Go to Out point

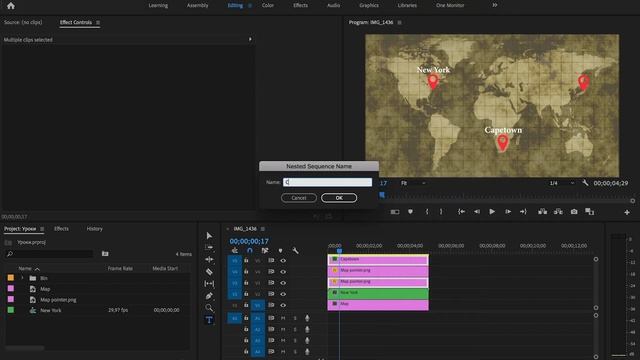tap(523, 211)
